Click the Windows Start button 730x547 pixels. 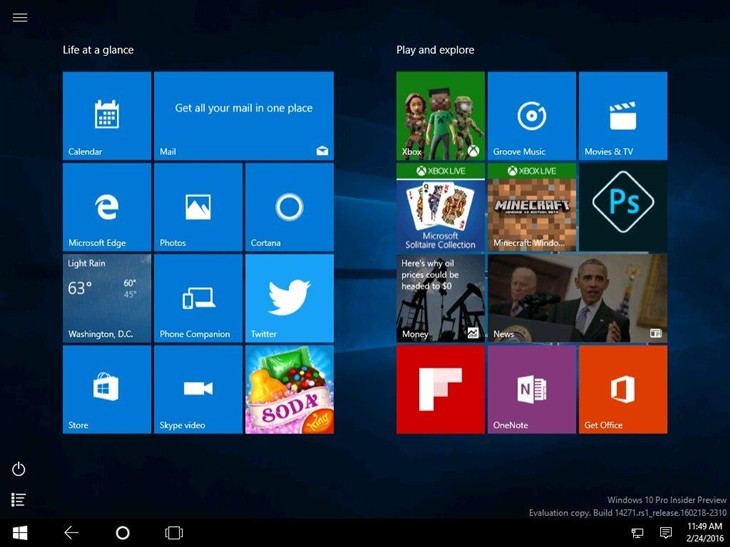click(x=20, y=533)
